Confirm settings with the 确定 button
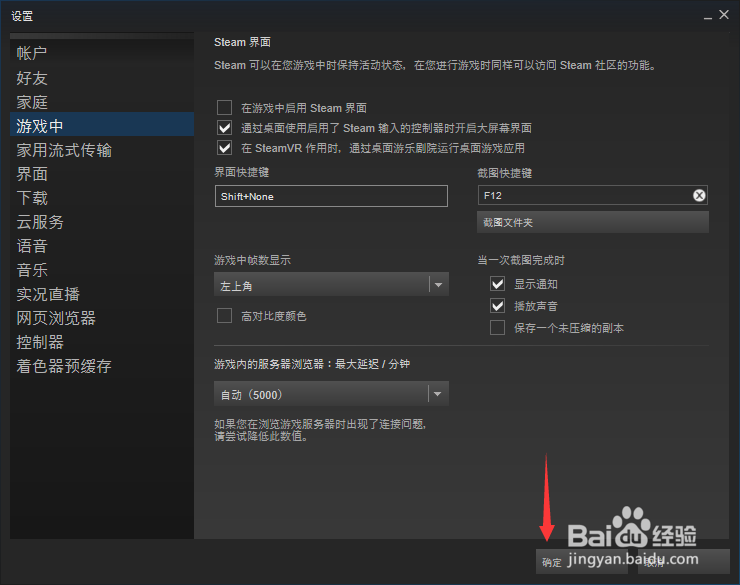 (581, 562)
